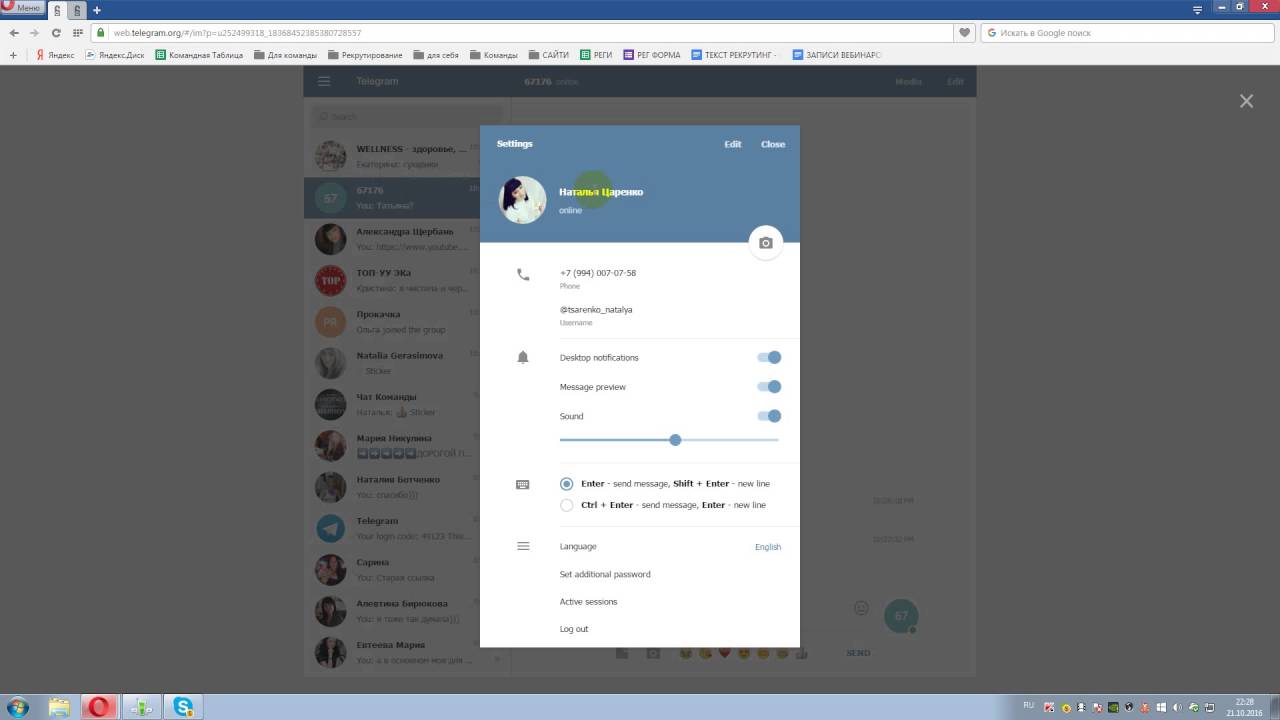Click the heart bookmark icon in the address bar
The height and width of the screenshot is (720, 1280).
pos(964,33)
